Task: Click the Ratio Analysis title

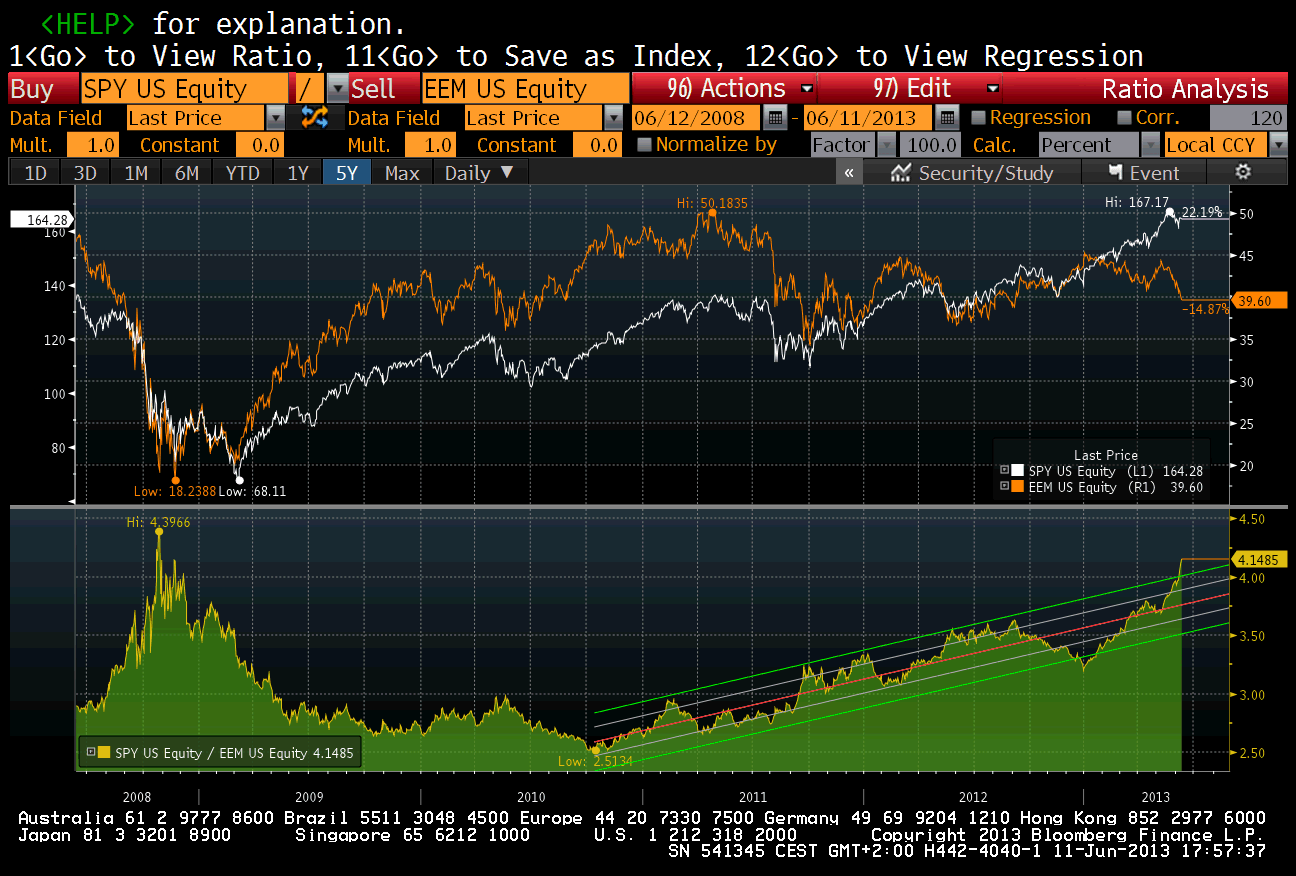Action: pos(1185,89)
